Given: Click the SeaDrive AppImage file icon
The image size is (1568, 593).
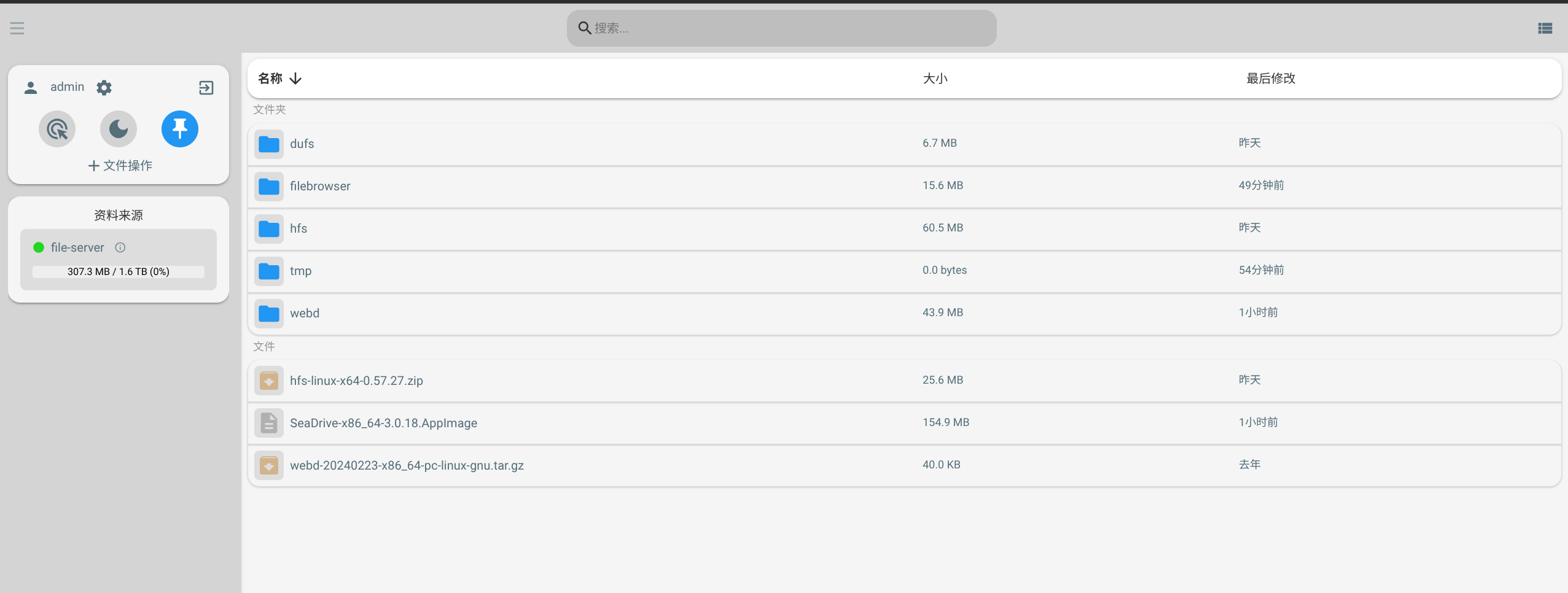Looking at the screenshot, I should click(x=269, y=424).
